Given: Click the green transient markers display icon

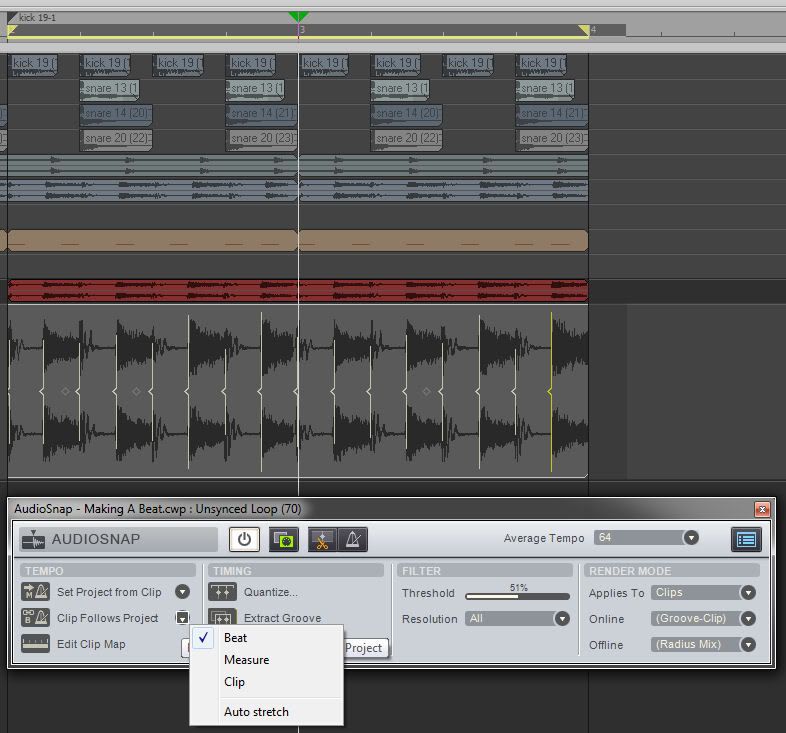Looking at the screenshot, I should pyautogui.click(x=284, y=539).
